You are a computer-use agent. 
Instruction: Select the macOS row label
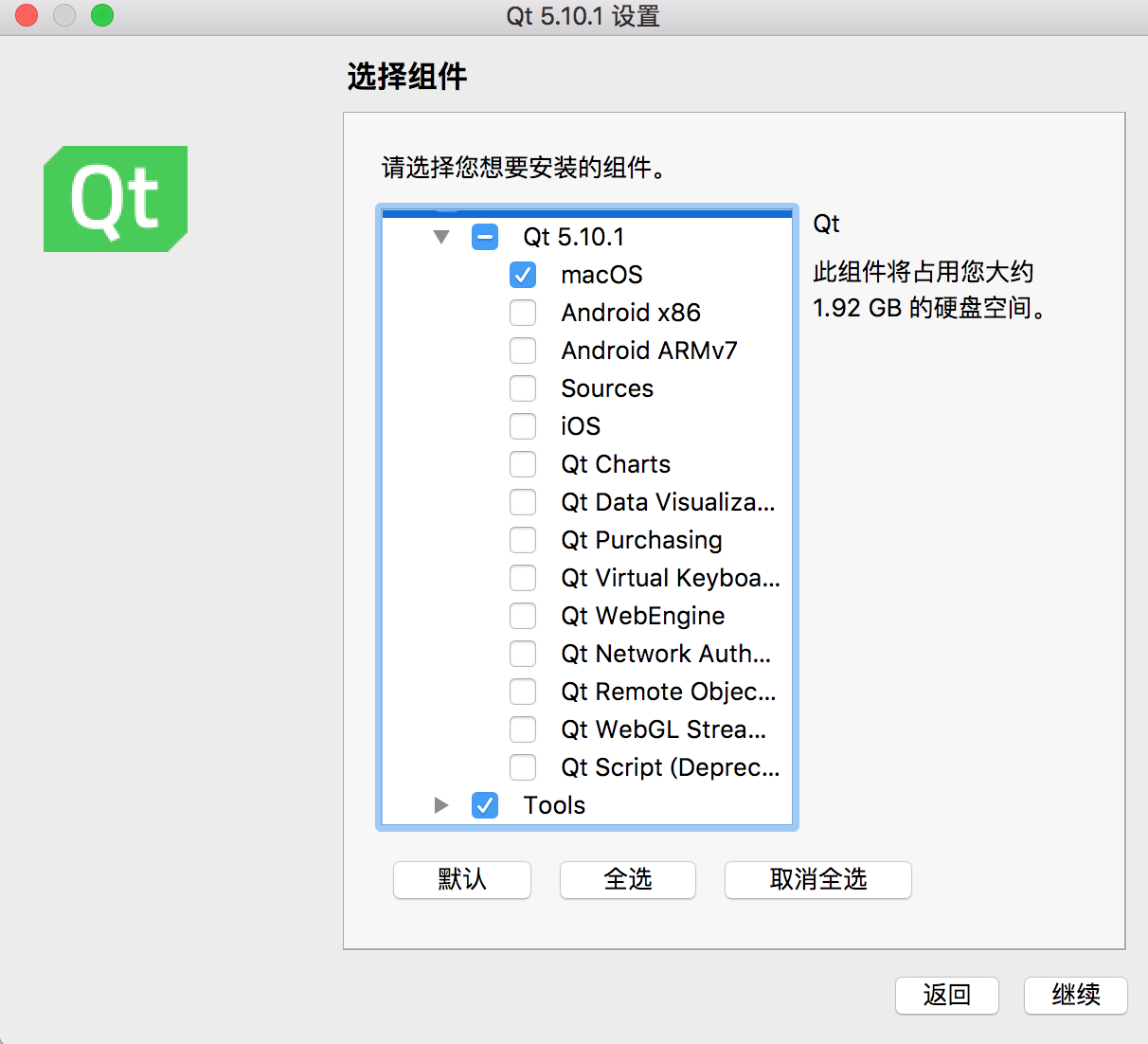(601, 275)
